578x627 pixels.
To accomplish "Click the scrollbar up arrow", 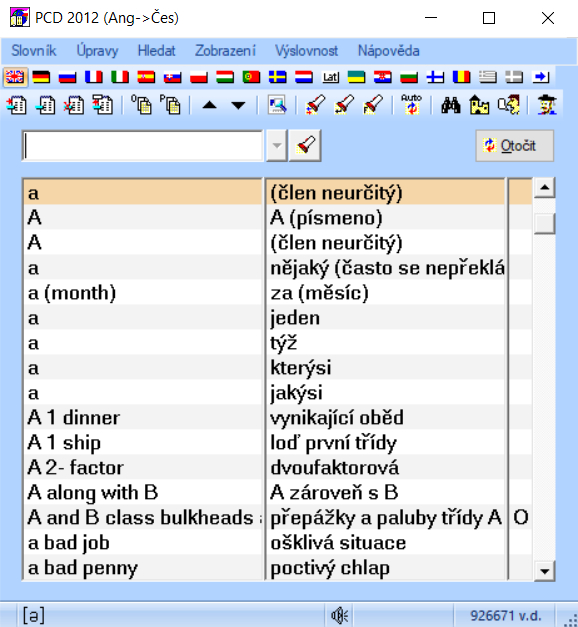I will click(x=544, y=188).
